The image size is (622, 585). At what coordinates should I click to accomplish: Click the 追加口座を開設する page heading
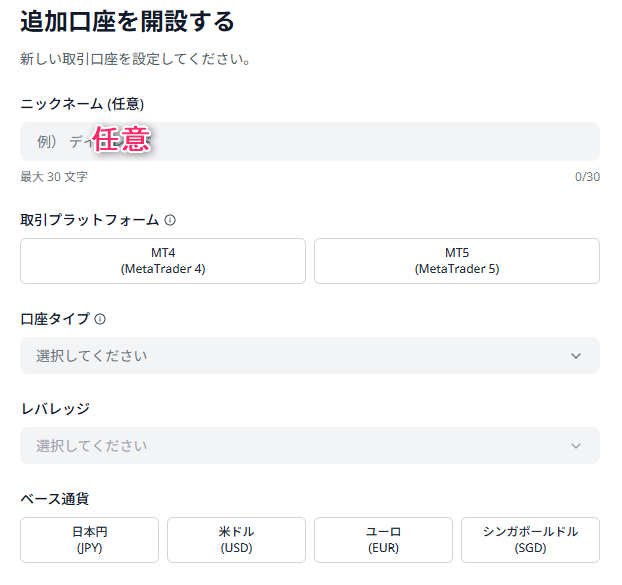127,21
